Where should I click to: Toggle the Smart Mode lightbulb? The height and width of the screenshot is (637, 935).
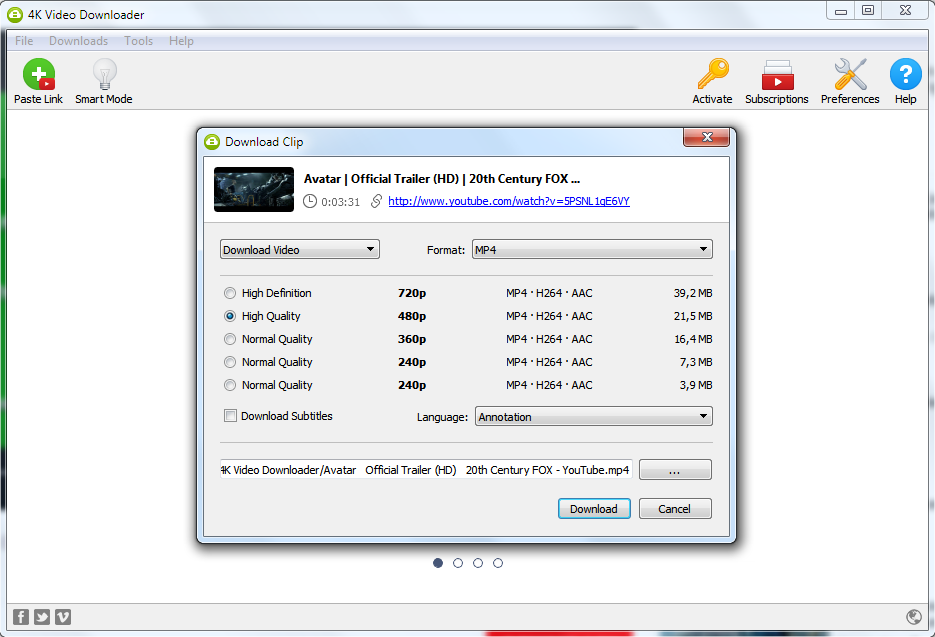pyautogui.click(x=104, y=74)
